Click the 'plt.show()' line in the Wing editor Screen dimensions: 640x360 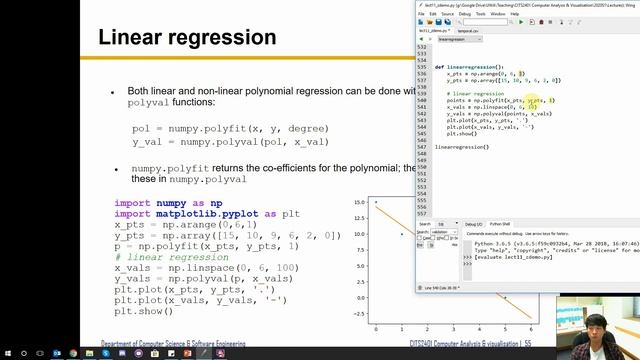462,133
